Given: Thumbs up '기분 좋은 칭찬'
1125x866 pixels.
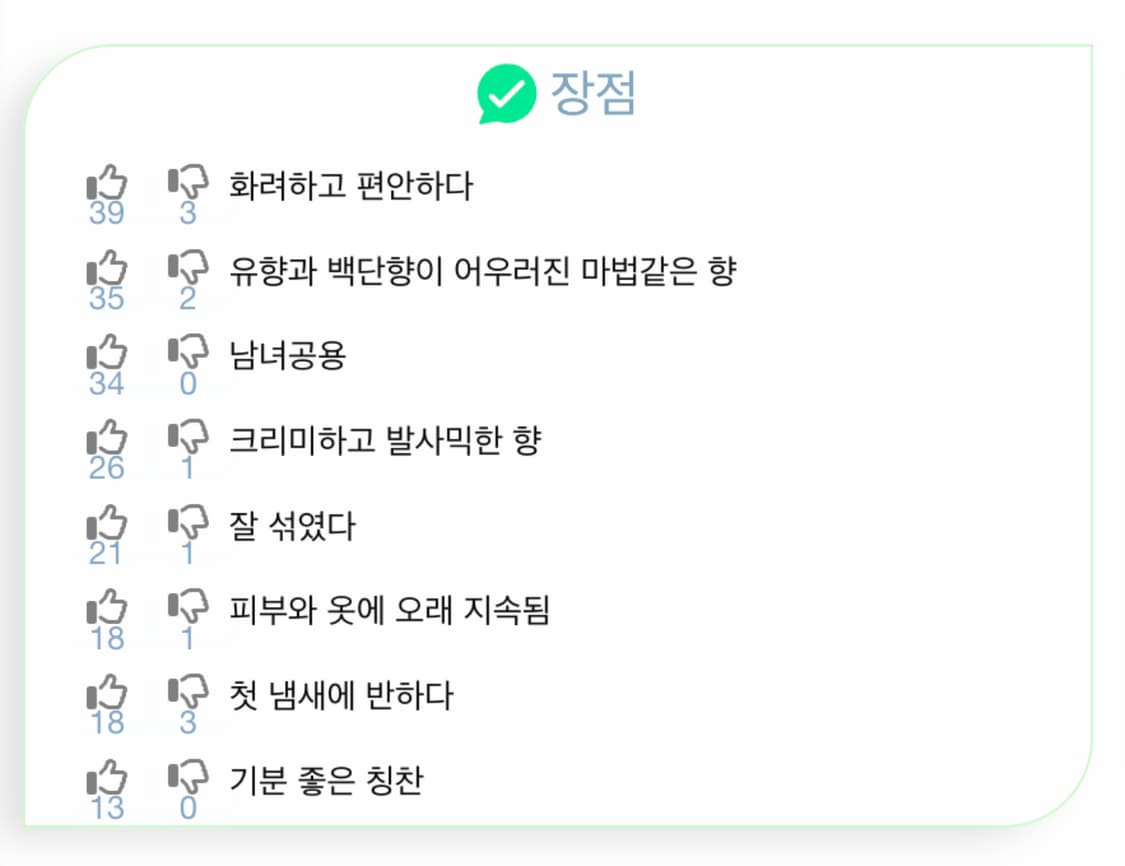Looking at the screenshot, I should tap(107, 777).
